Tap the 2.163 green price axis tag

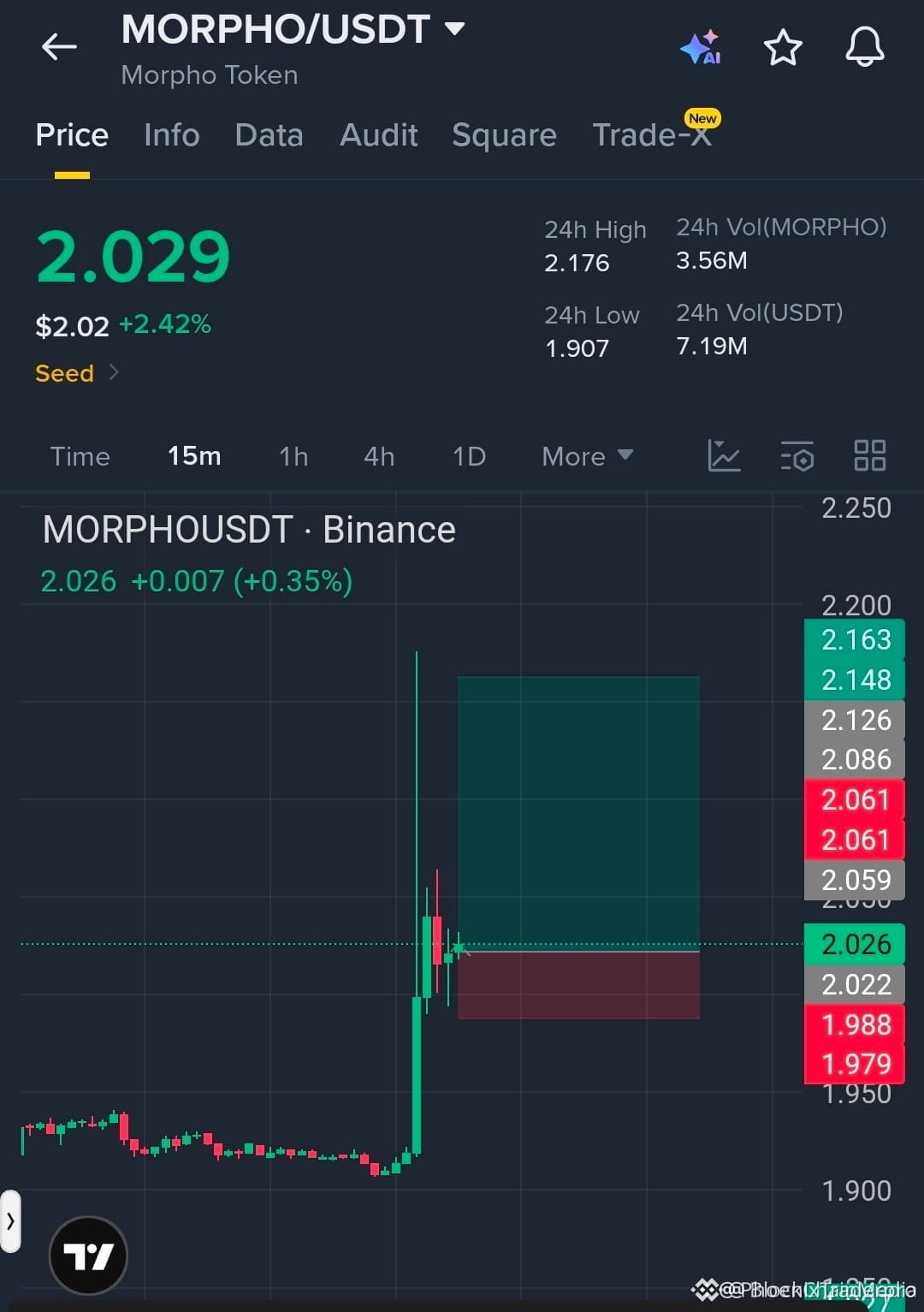tap(855, 639)
